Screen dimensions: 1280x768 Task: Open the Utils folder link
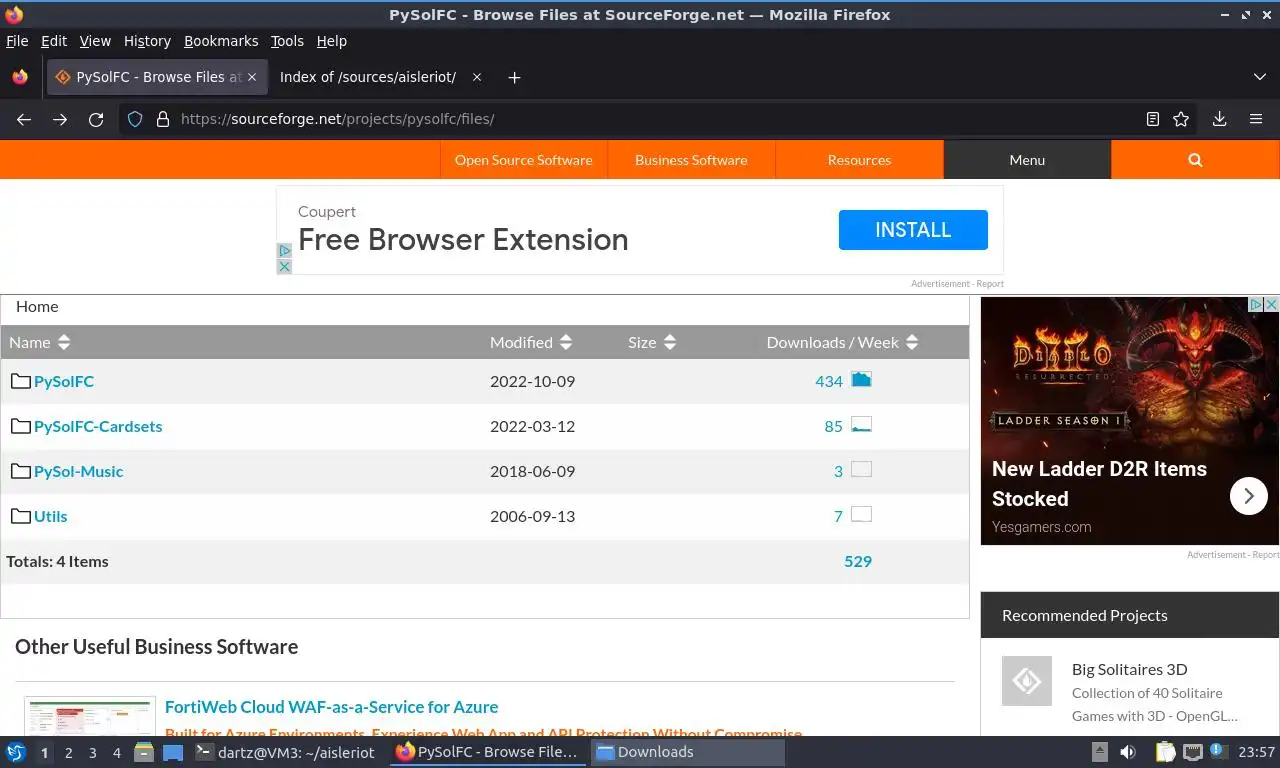pos(51,516)
